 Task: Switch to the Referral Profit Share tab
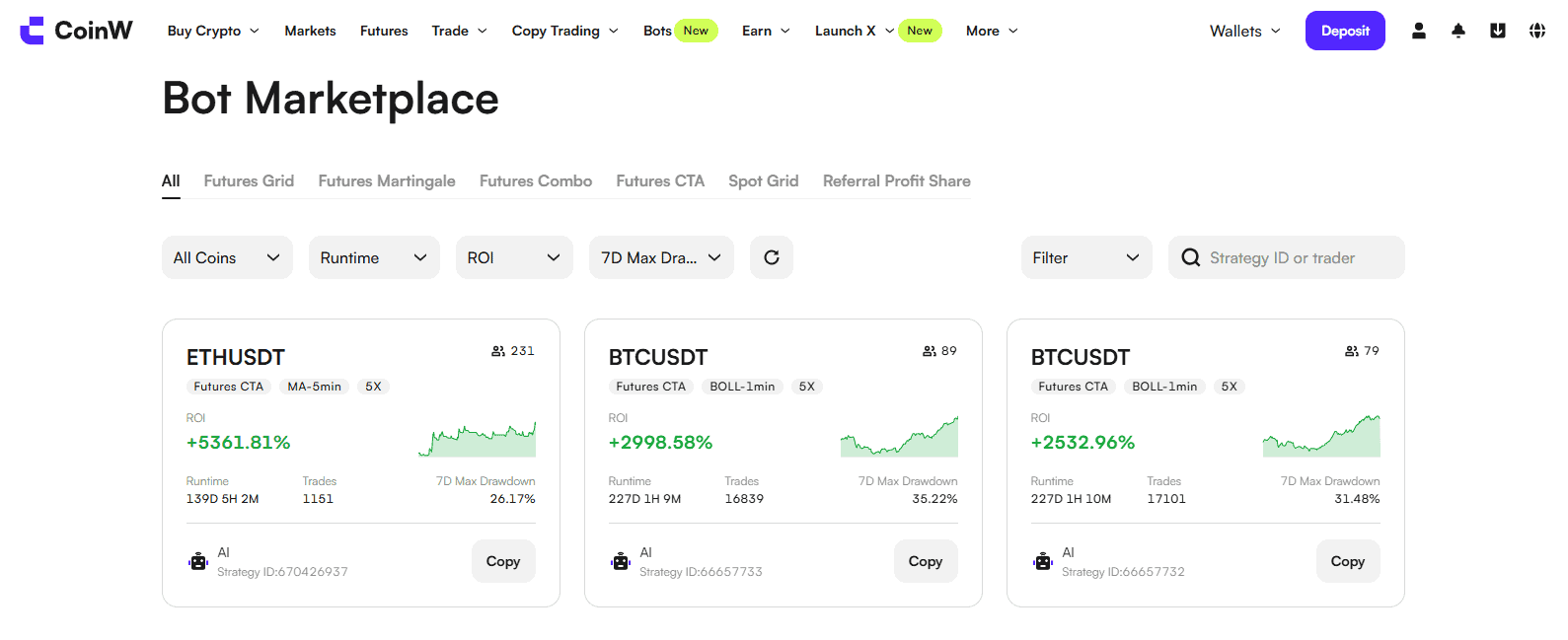coord(897,181)
